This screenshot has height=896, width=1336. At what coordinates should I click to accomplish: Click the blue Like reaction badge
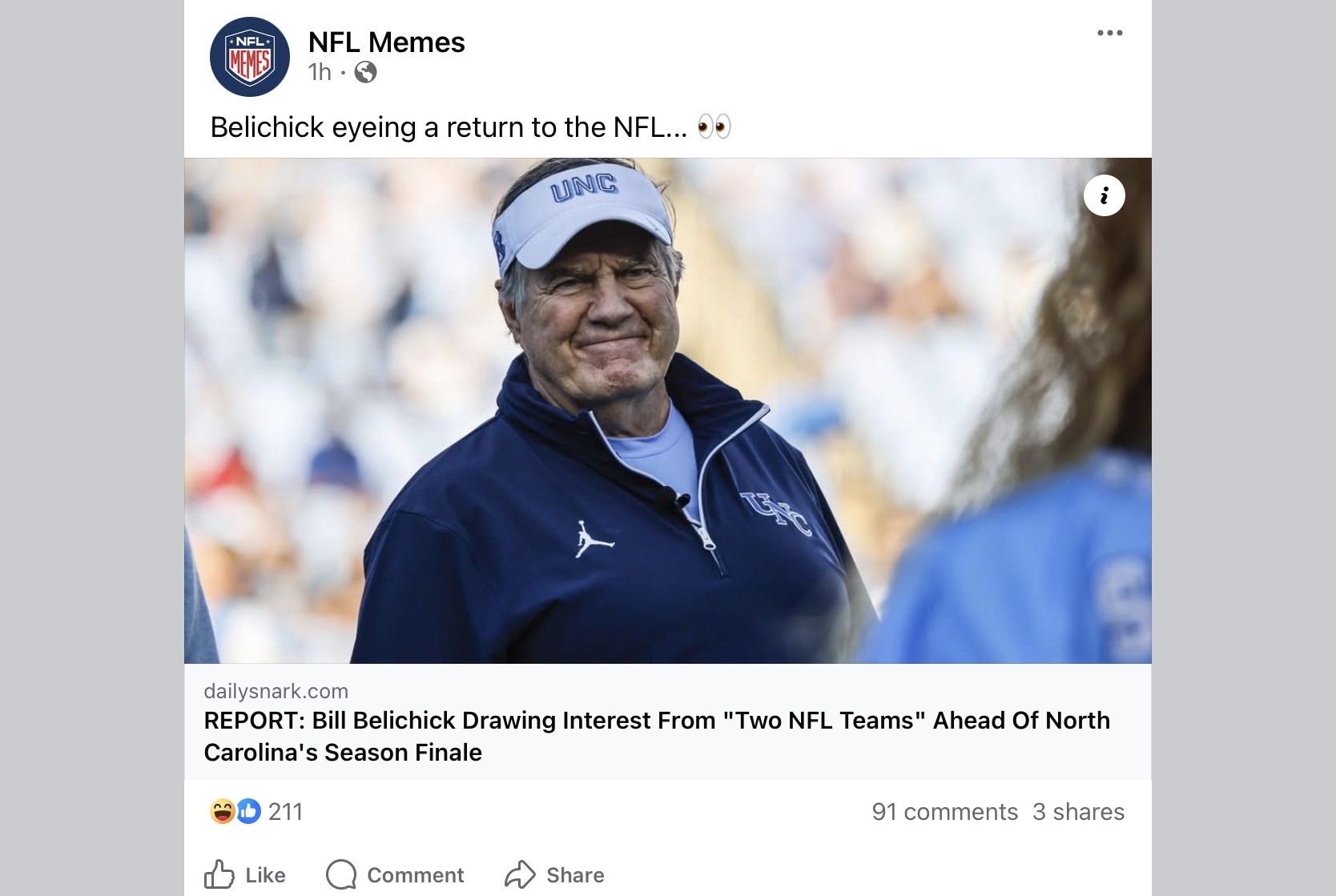coord(248,811)
